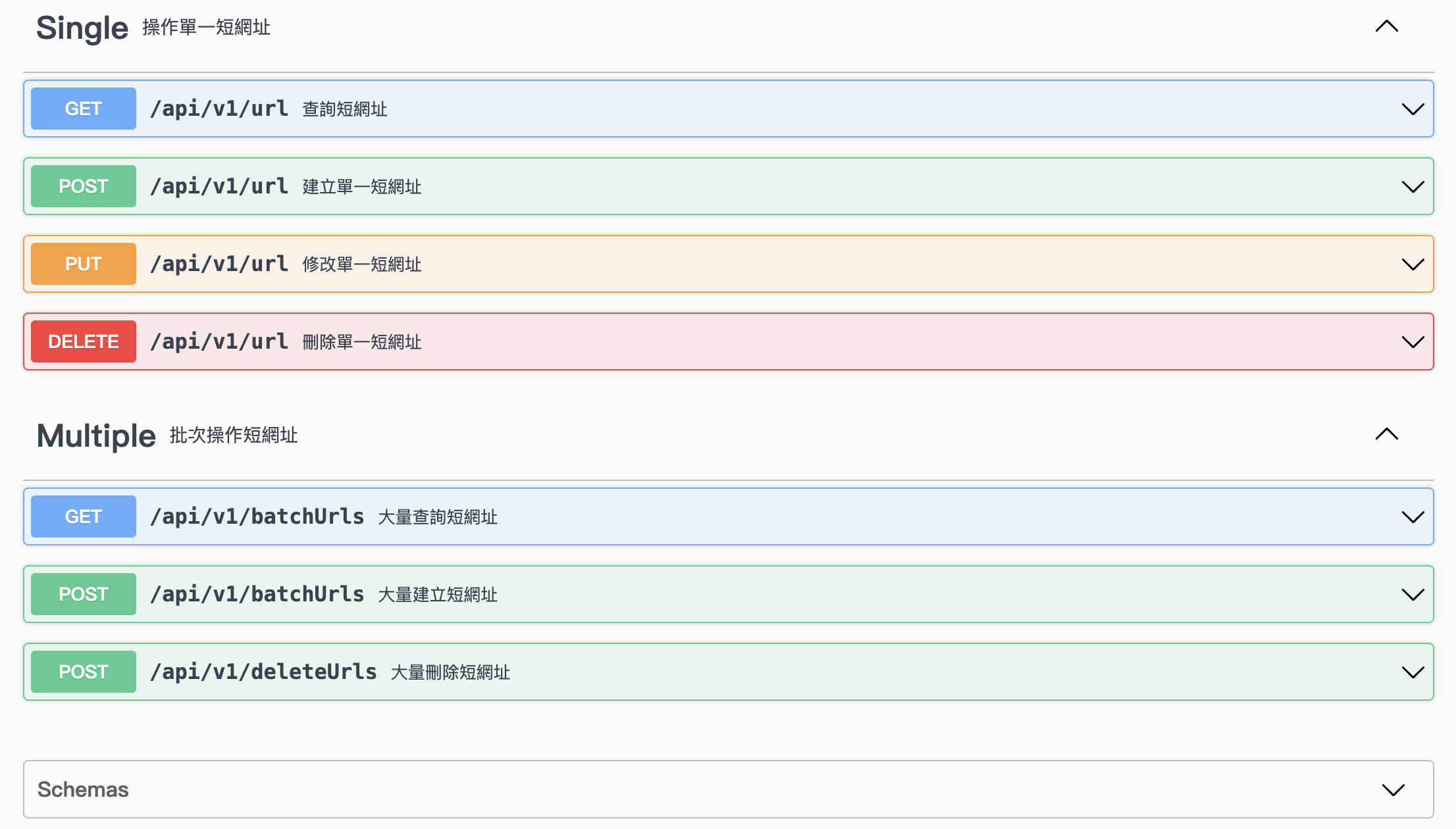Viewport: 1456px width, 829px height.
Task: Click chevron on POST /api/v1/deleteUrls row
Action: click(x=1413, y=672)
